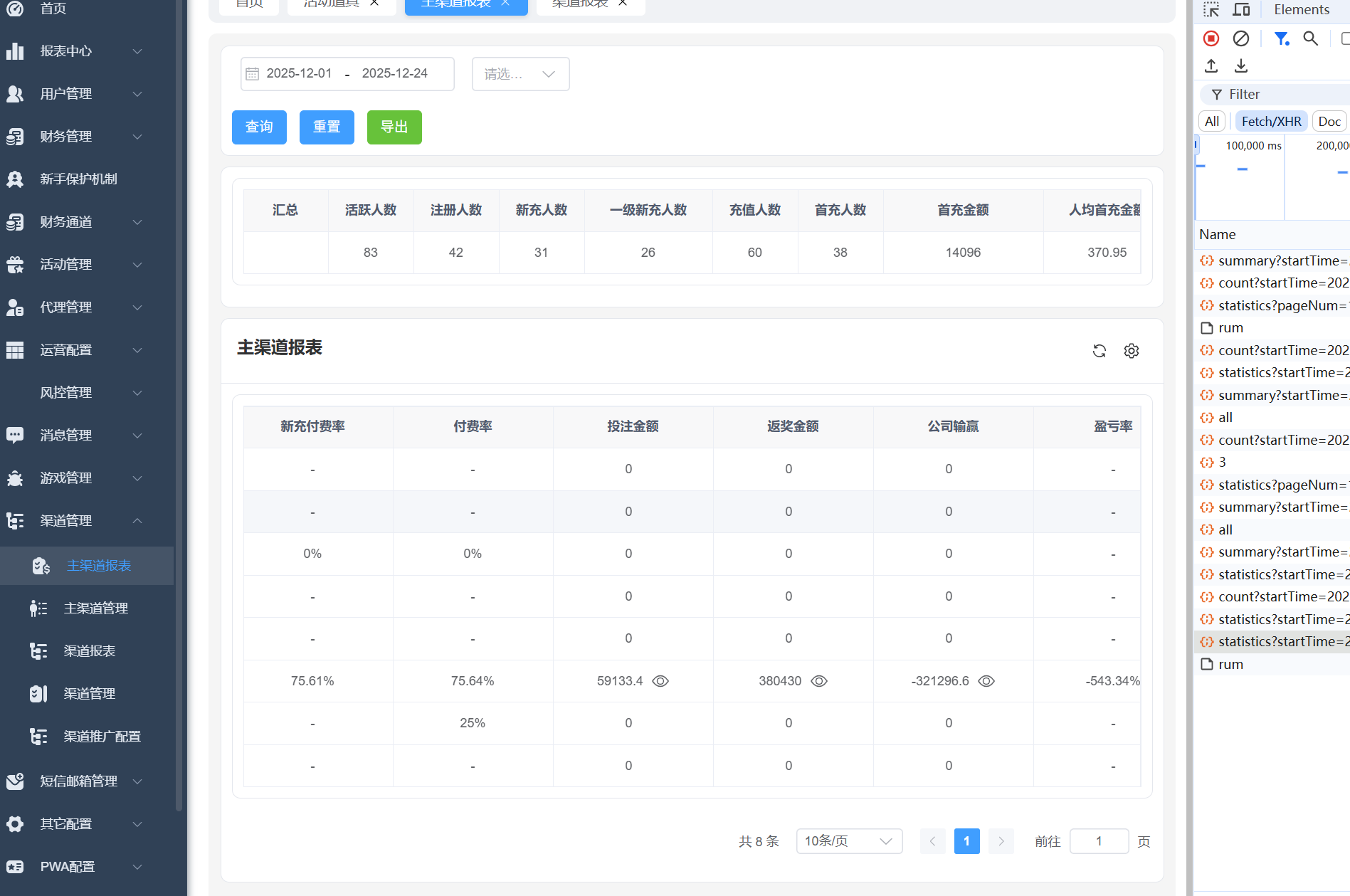Viewport: 1350px width, 896px height.
Task: Open DevTools network search magnifier
Action: [x=1311, y=38]
